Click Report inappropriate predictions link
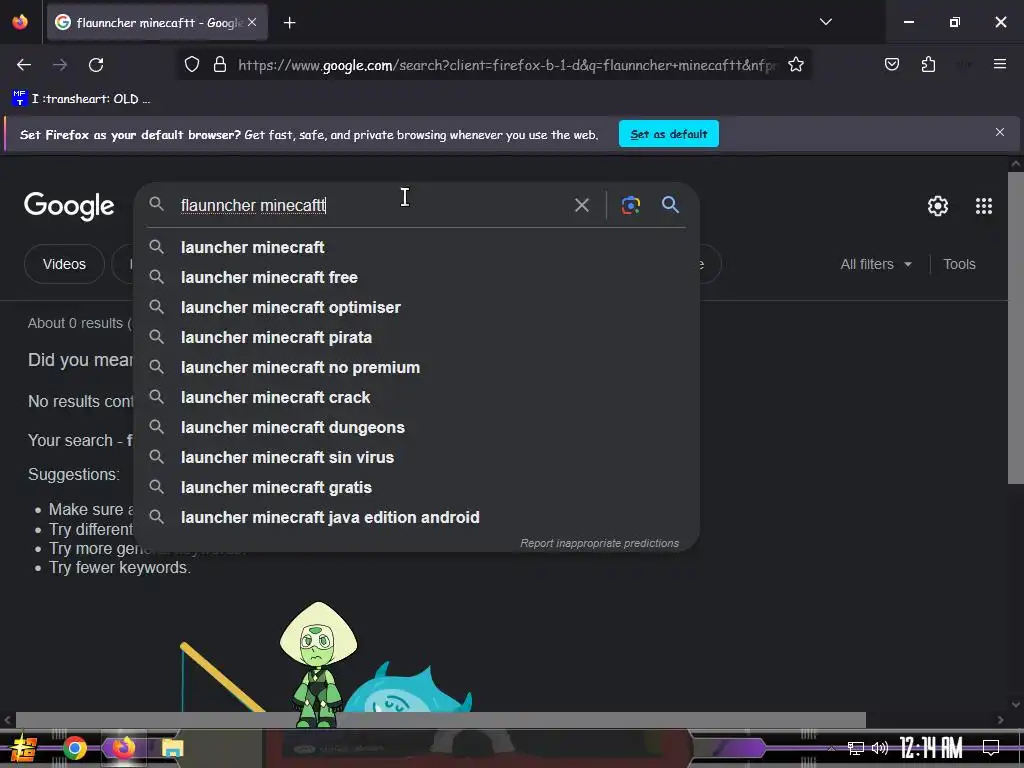The width and height of the screenshot is (1024, 768). pos(599,543)
